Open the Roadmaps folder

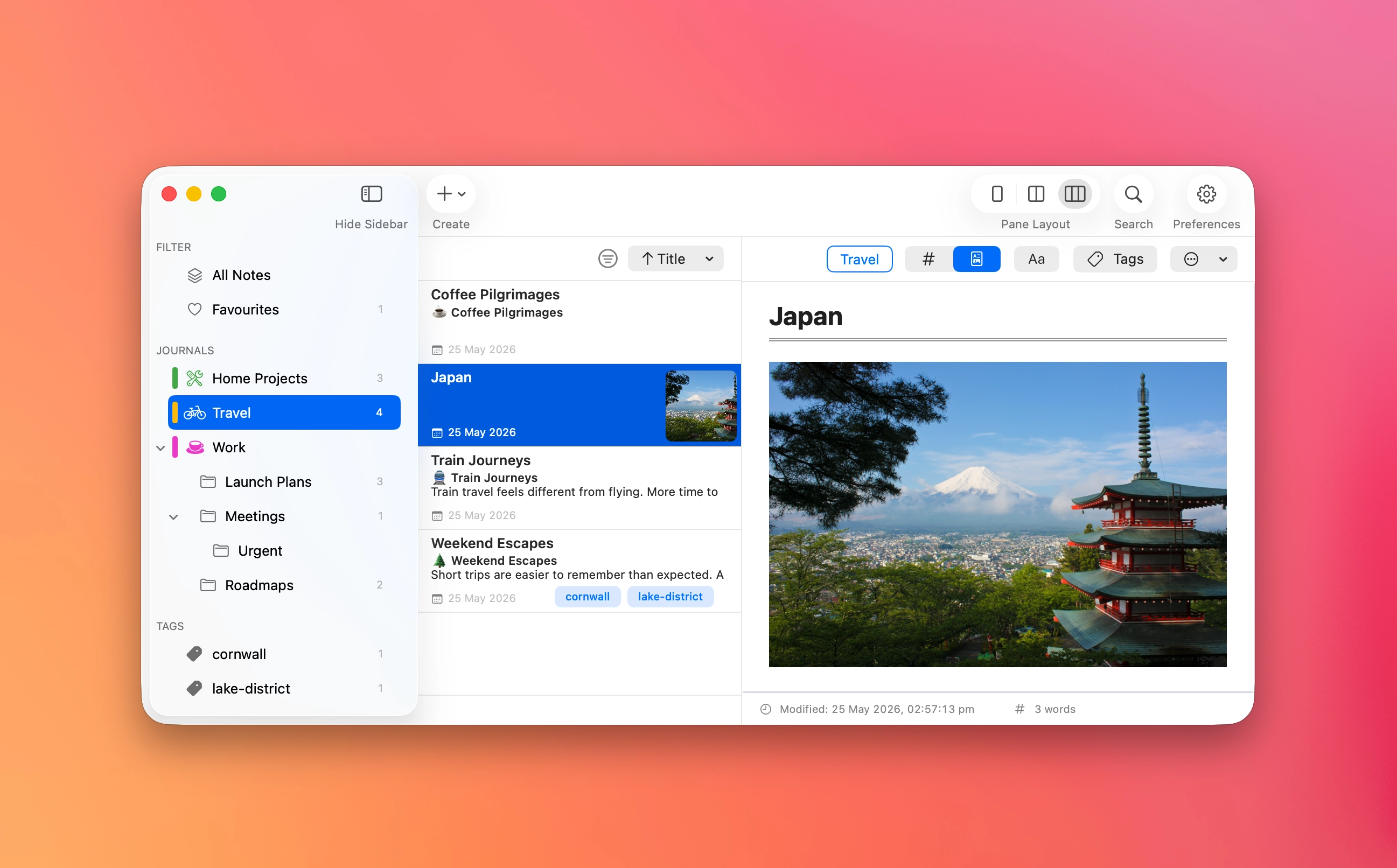(284, 585)
